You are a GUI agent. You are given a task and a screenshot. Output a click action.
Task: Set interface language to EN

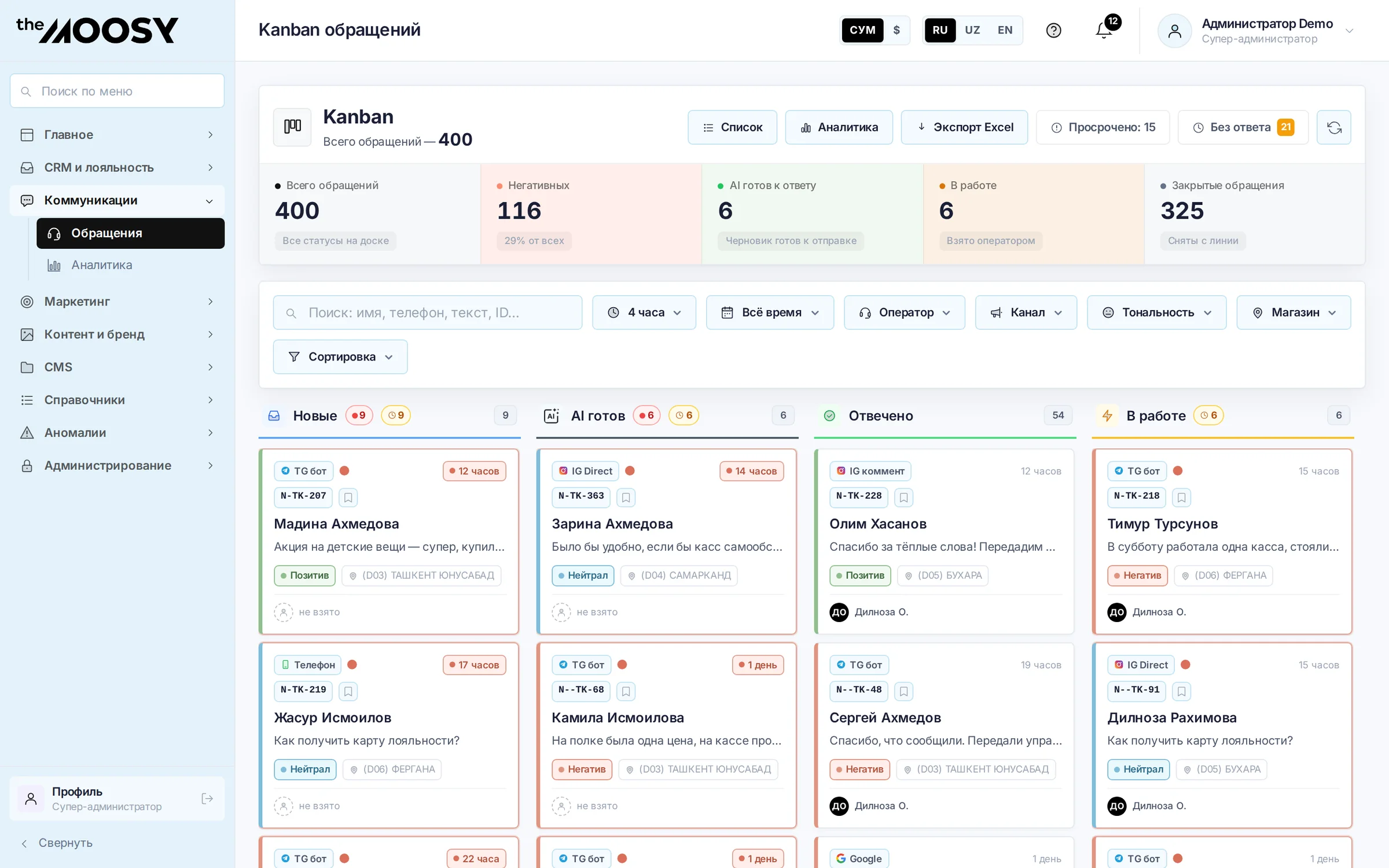1005,30
